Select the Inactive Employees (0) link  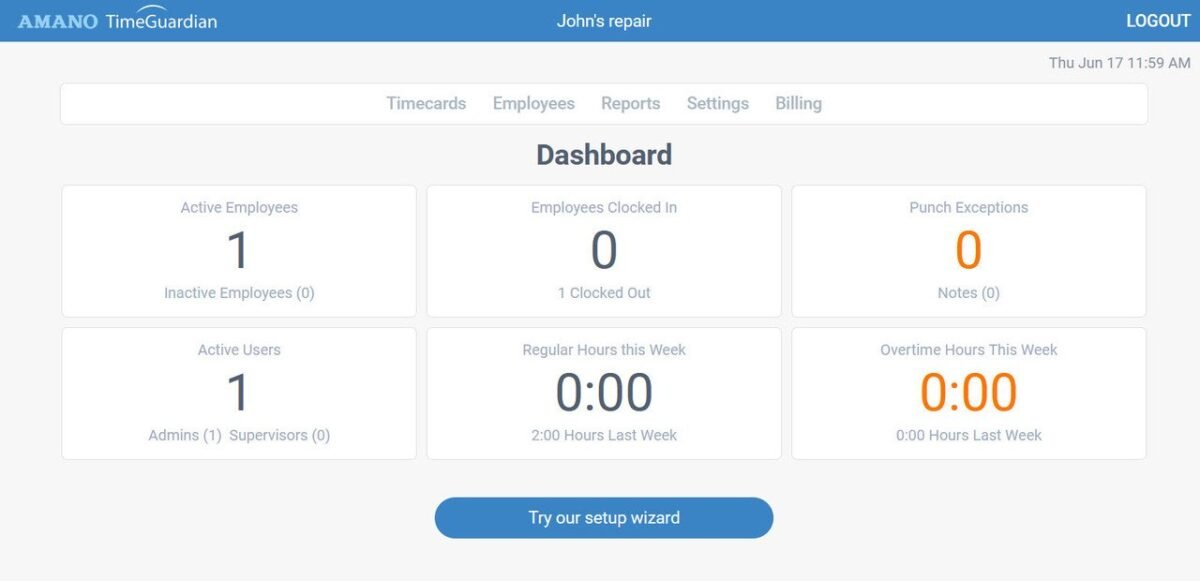239,293
